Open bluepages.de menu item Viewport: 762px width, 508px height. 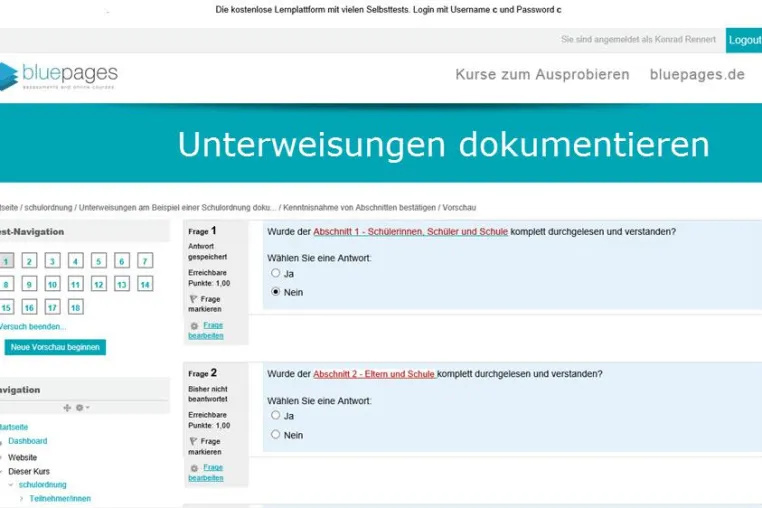[697, 74]
